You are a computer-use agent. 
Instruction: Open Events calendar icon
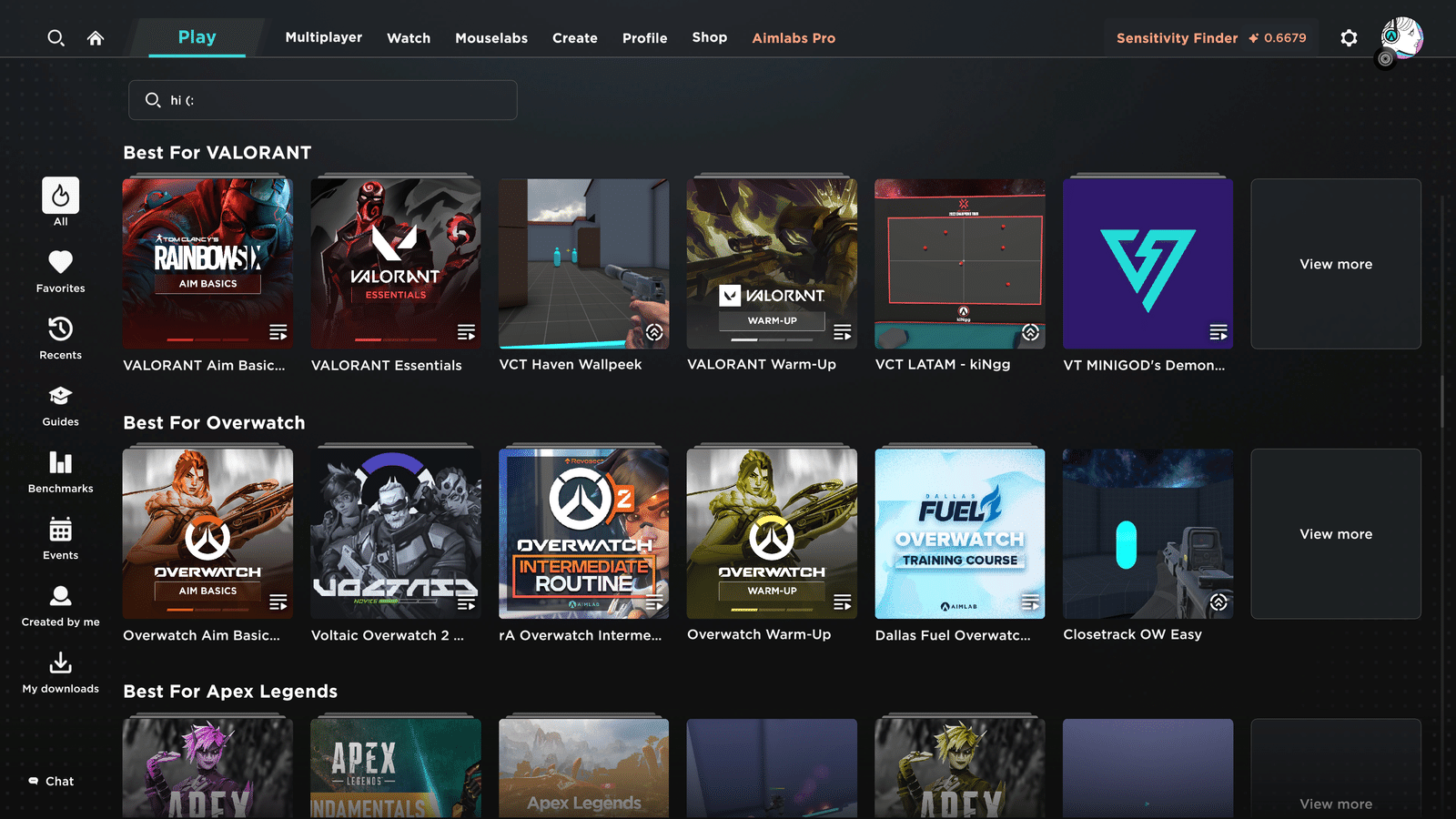[x=61, y=529]
